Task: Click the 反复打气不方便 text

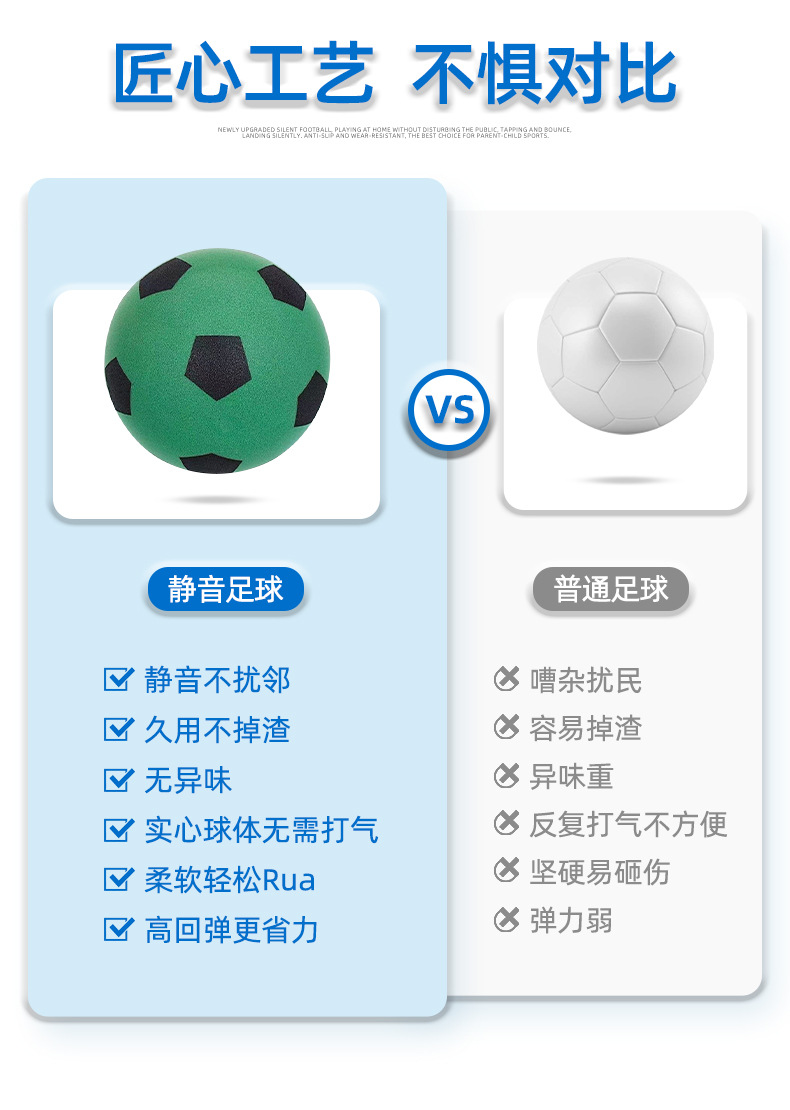Action: click(628, 824)
